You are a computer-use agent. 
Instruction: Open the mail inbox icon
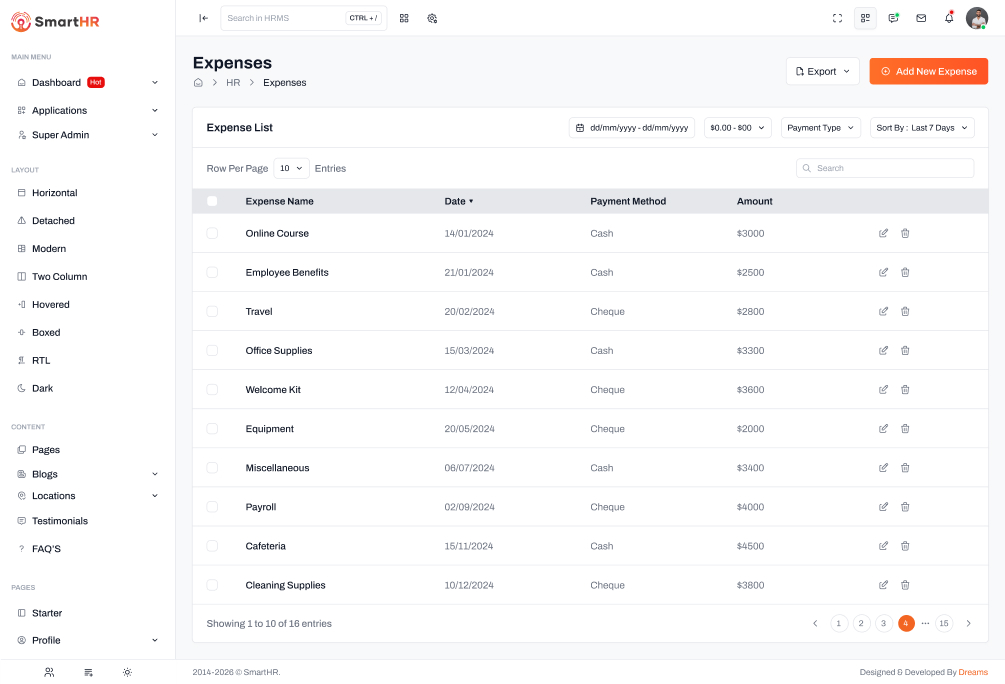[921, 18]
